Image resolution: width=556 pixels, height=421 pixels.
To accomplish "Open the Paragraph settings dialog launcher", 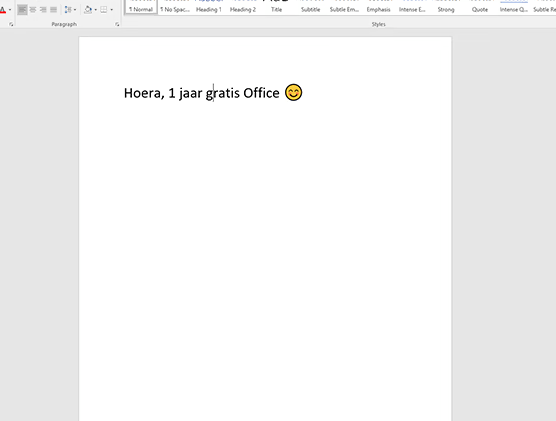I will point(117,24).
